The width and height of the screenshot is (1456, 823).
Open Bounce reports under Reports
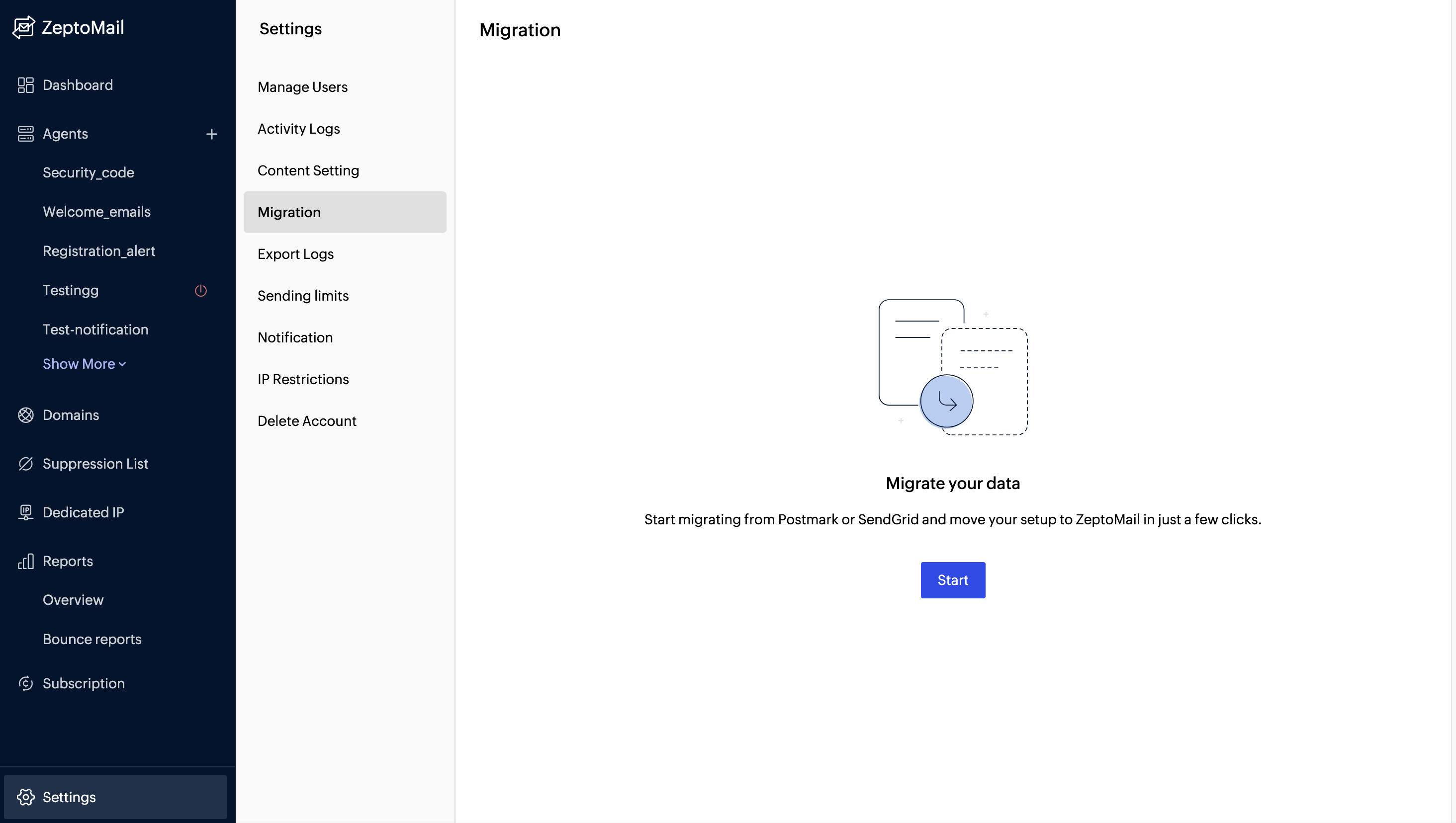[91, 639]
